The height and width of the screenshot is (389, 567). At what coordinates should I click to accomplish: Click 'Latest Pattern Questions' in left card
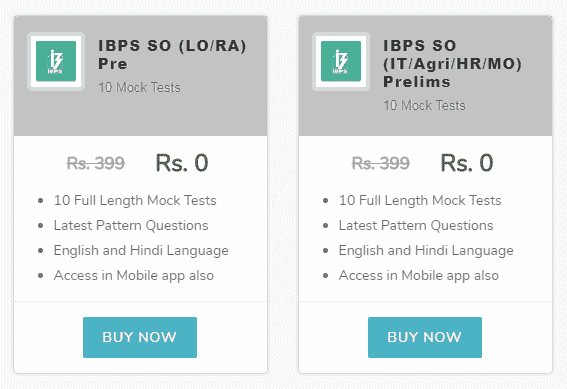click(131, 225)
